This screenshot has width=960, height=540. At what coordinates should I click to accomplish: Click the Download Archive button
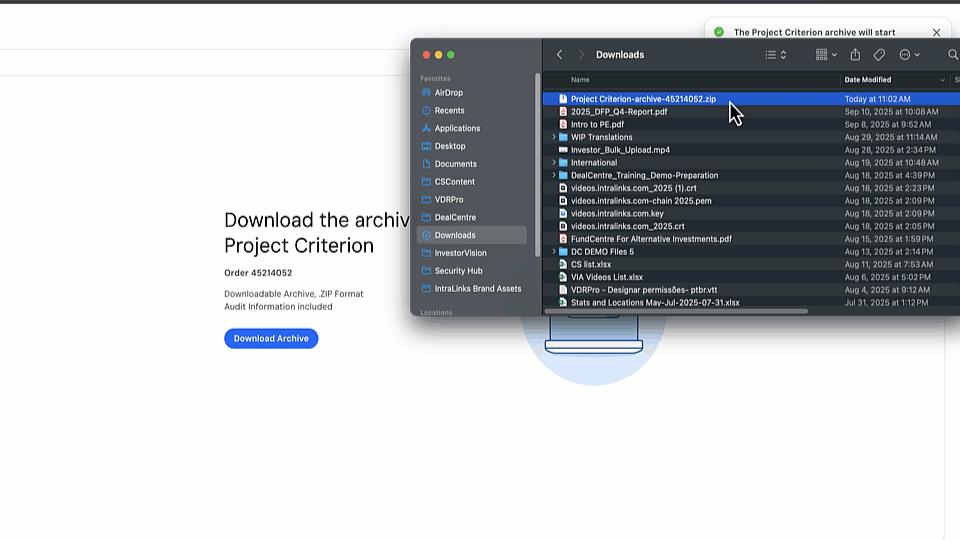[x=271, y=339]
